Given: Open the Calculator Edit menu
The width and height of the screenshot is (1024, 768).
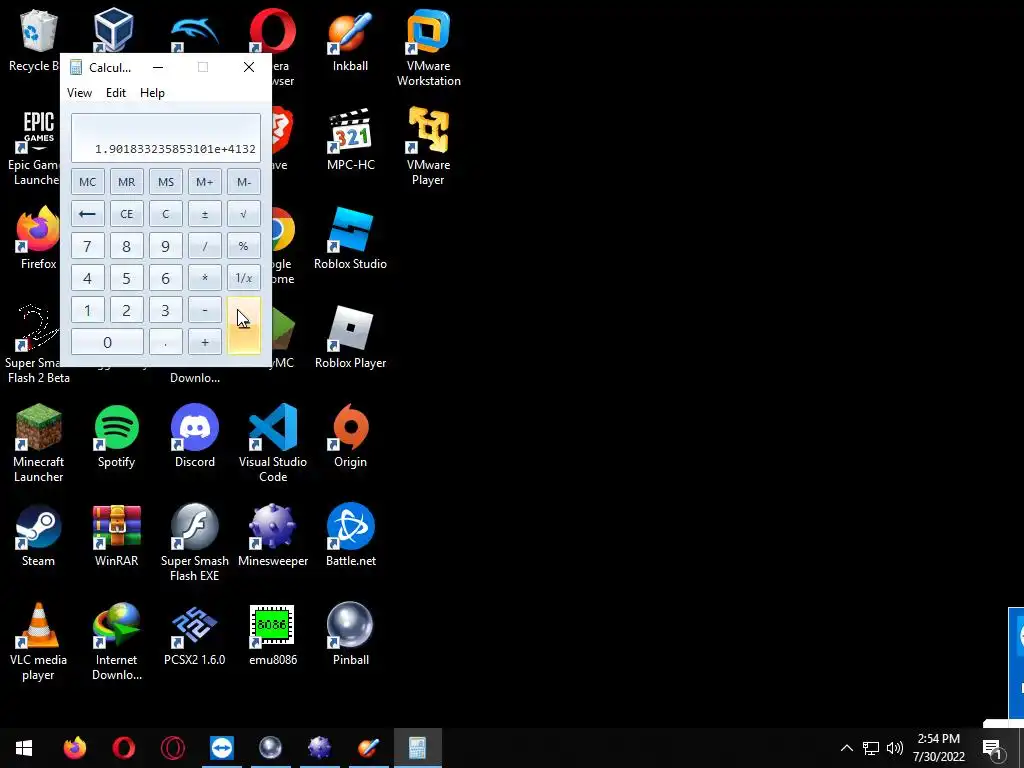Looking at the screenshot, I should (116, 93).
